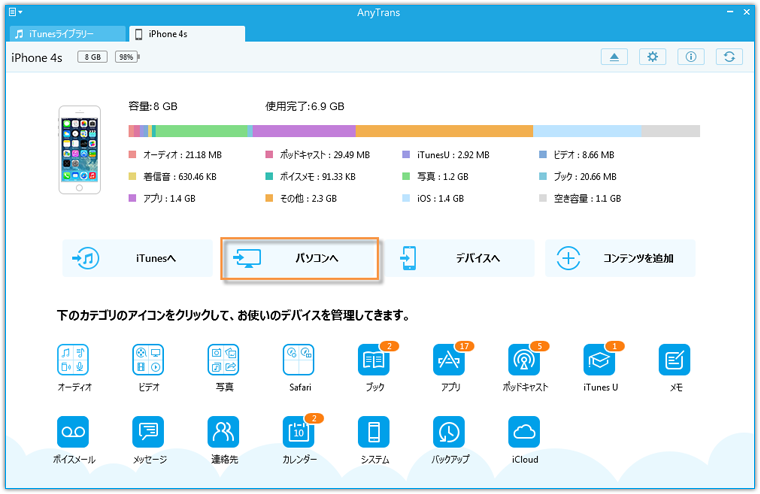Viewport: 760px width, 494px height.
Task: Open settings via the gear icon
Action: pyautogui.click(x=652, y=57)
